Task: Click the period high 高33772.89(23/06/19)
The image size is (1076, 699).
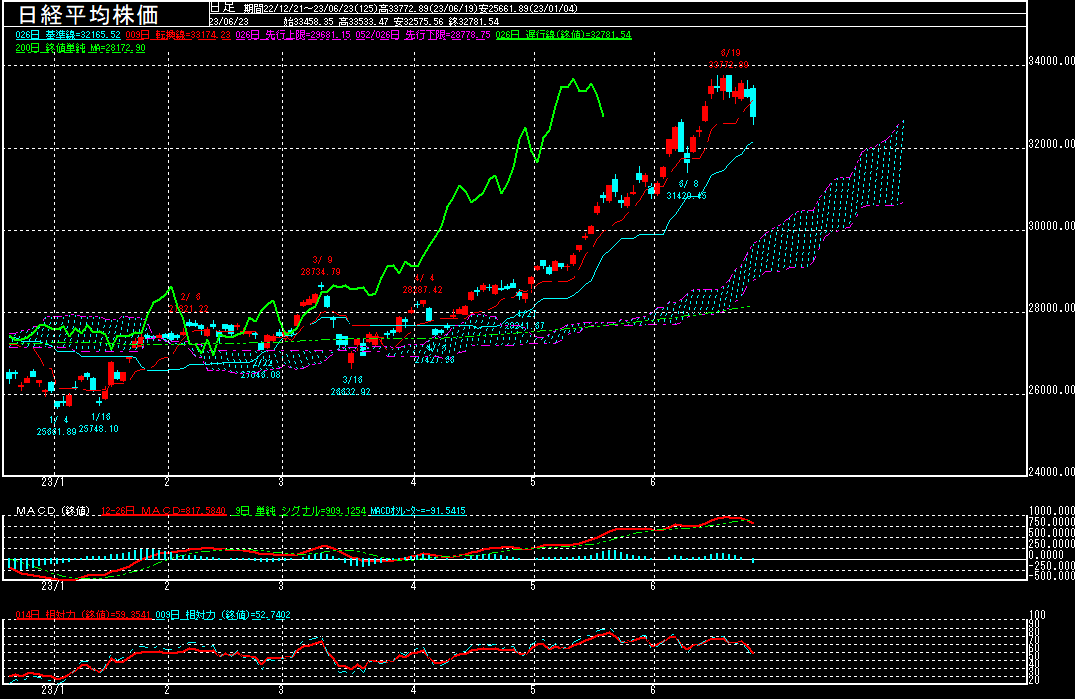Action: pyautogui.click(x=428, y=8)
